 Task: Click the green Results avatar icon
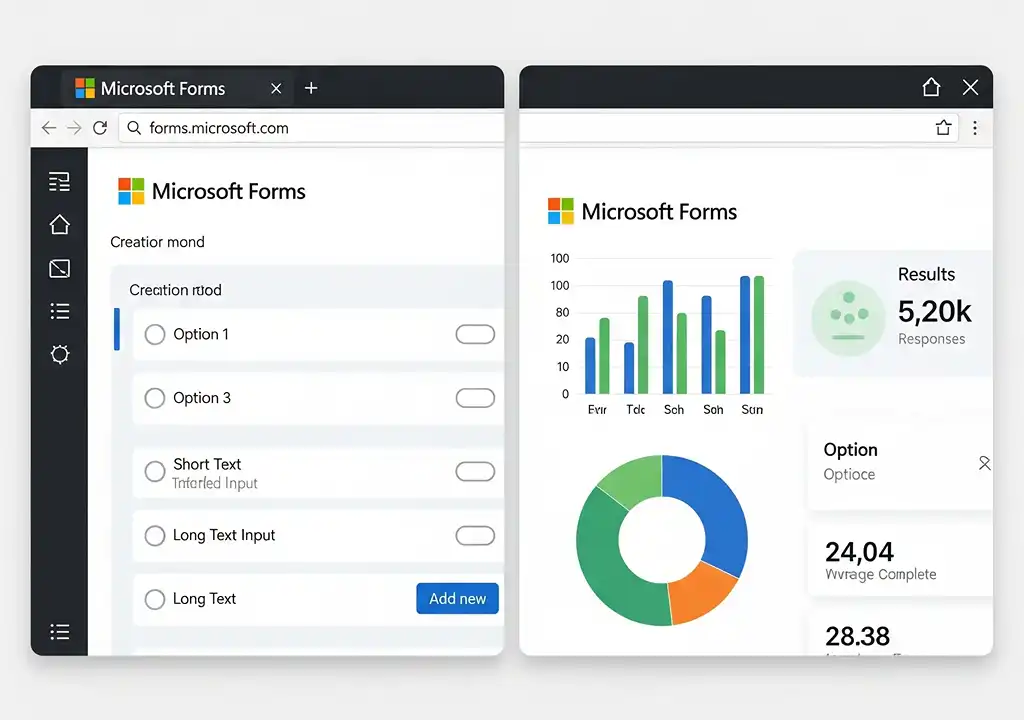coord(848,318)
